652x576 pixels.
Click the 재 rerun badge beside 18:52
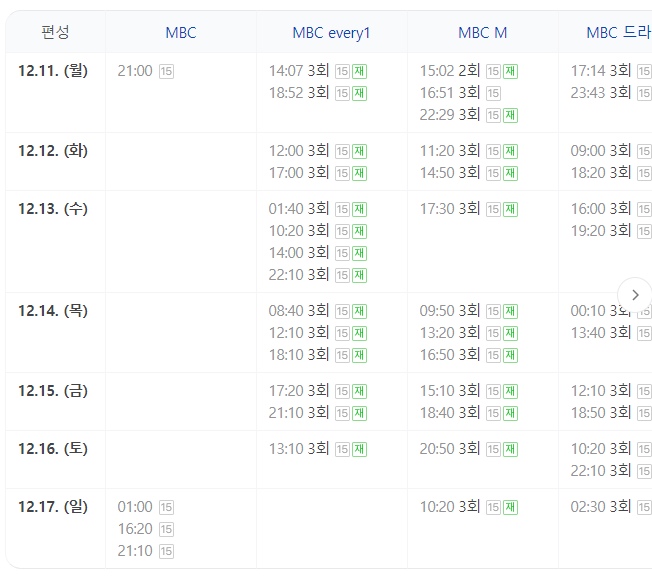360,94
